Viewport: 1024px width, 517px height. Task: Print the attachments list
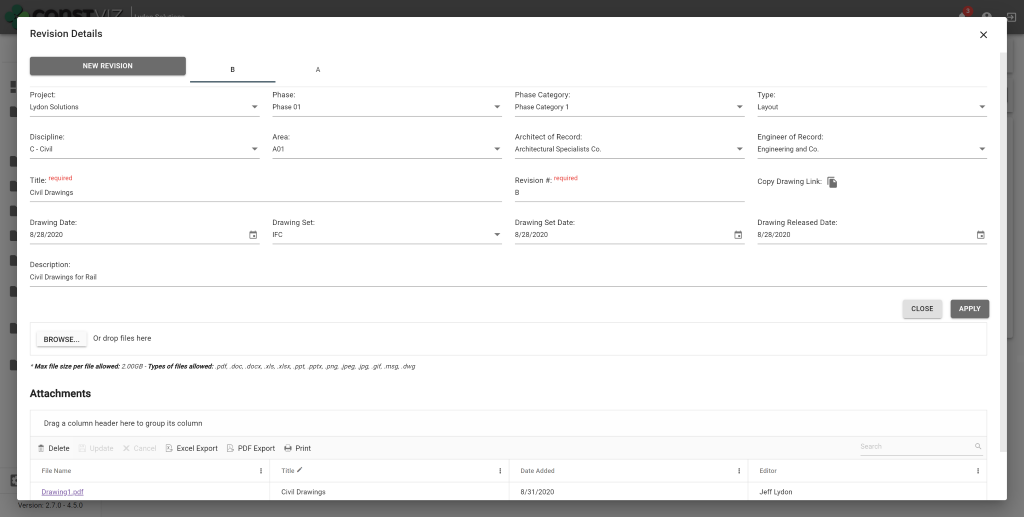[297, 448]
